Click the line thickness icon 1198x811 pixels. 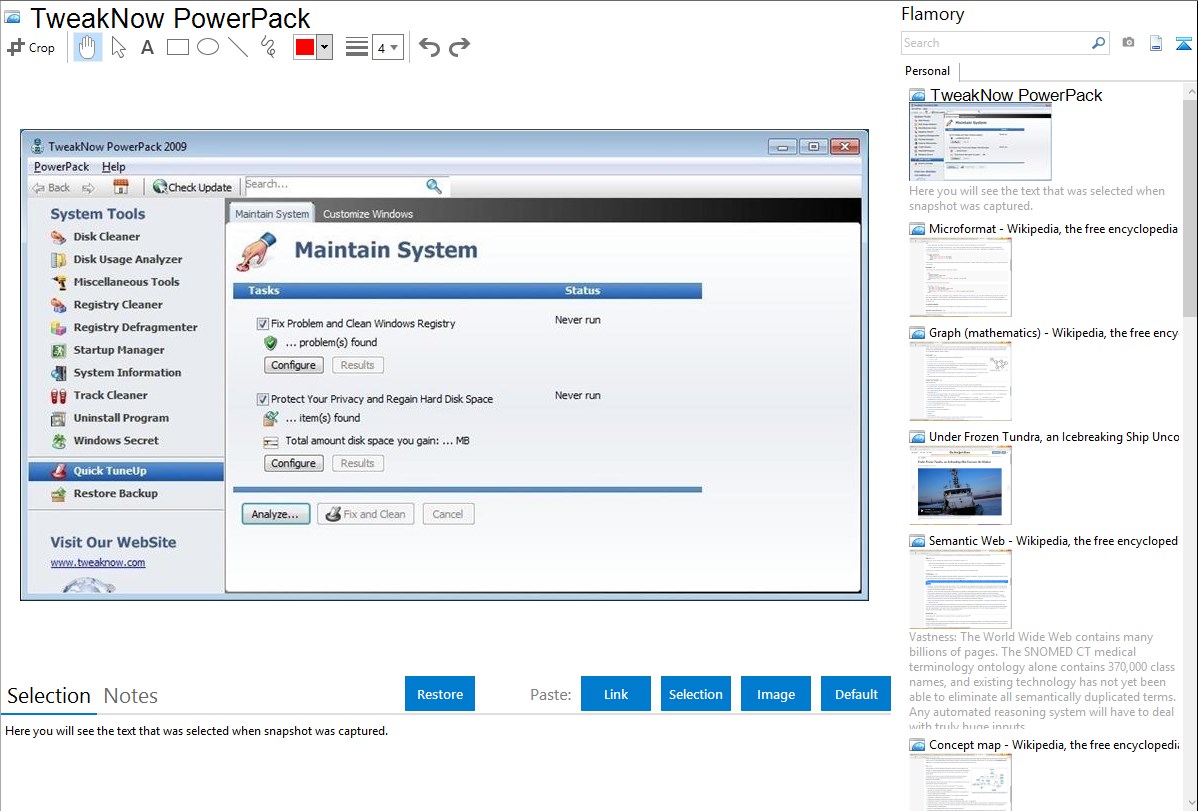click(357, 47)
